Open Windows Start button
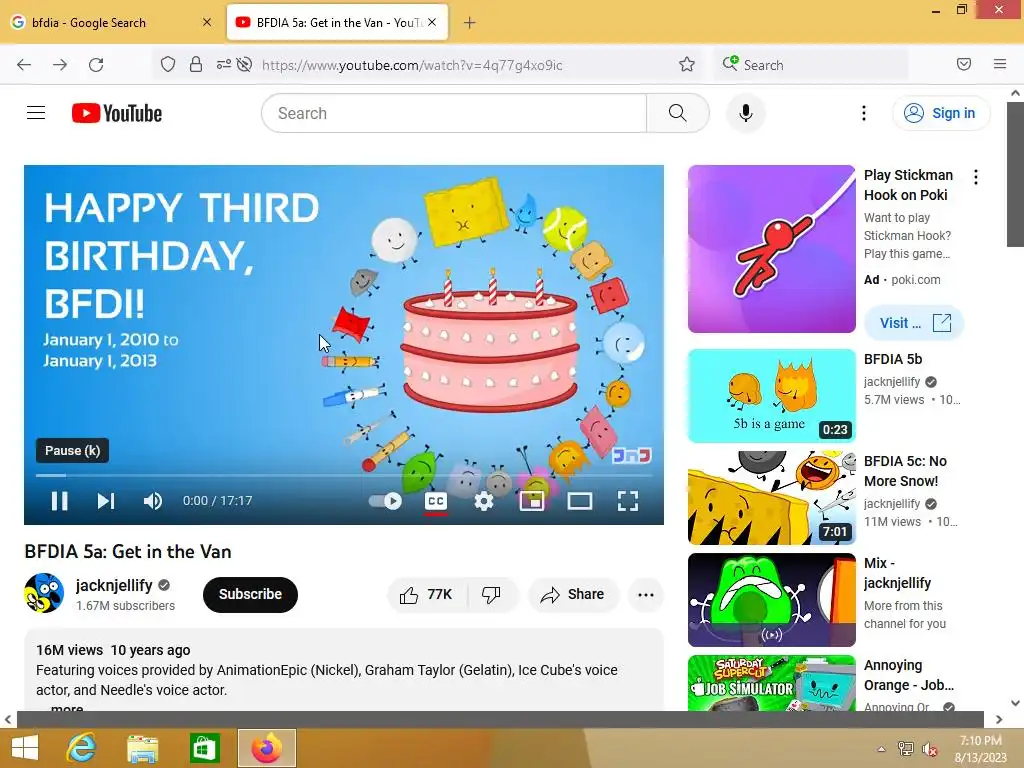The width and height of the screenshot is (1024, 768). pos(25,748)
